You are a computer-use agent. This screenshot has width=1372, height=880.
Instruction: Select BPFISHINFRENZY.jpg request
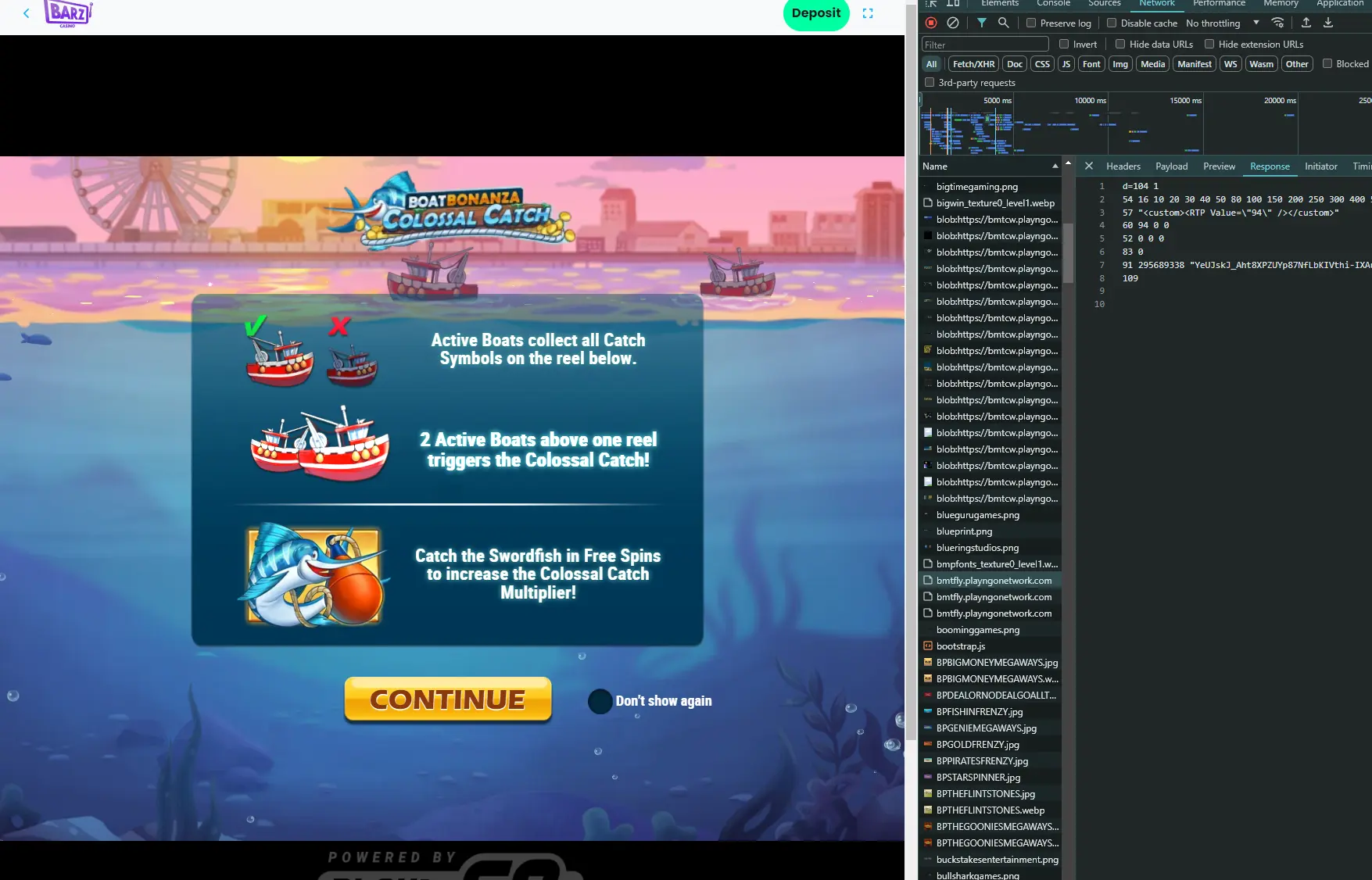pos(990,712)
